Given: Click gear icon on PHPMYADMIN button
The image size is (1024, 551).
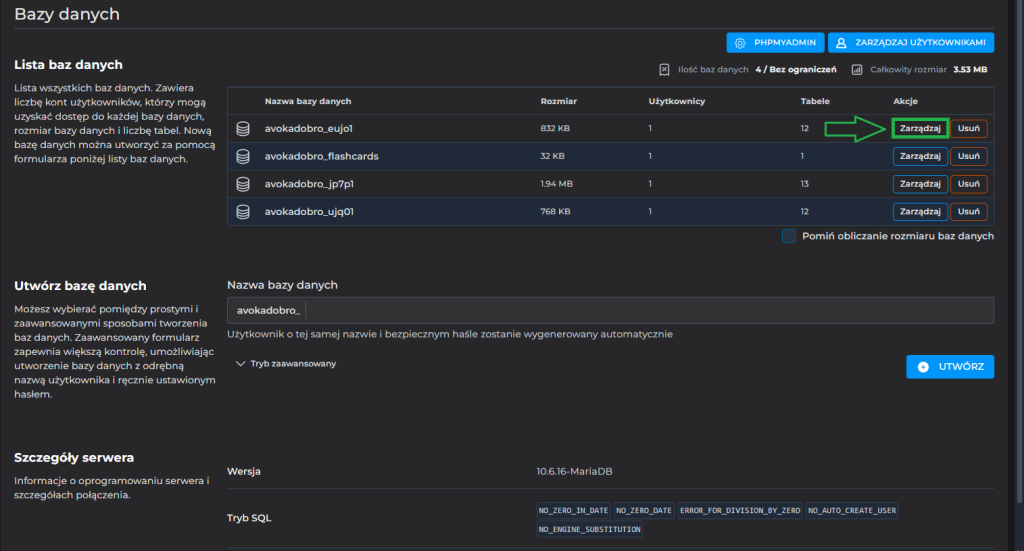Looking at the screenshot, I should (x=740, y=43).
